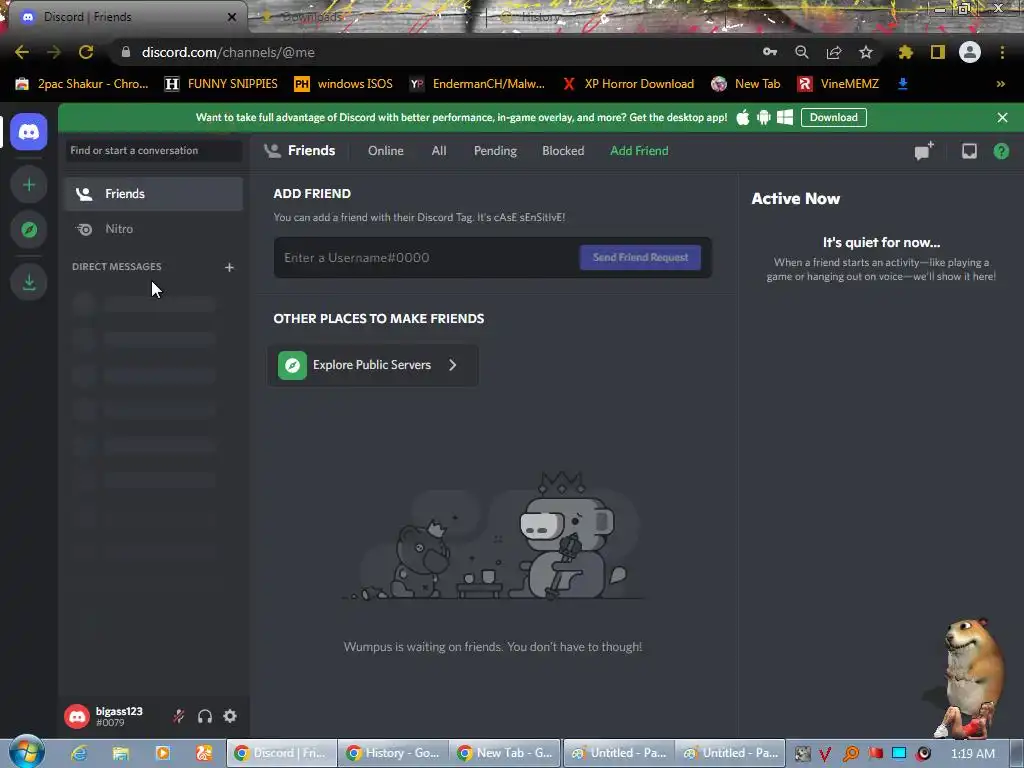Go back in Chrome

pos(22,52)
